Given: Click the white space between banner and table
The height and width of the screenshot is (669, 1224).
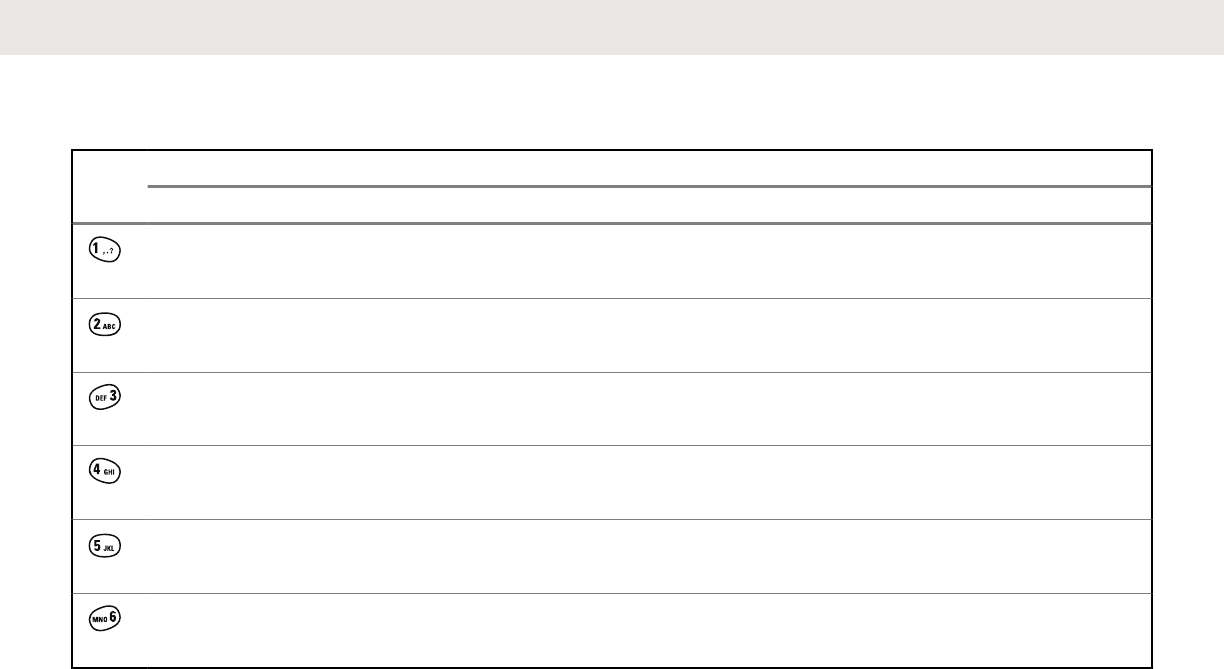Looking at the screenshot, I should pyautogui.click(x=612, y=102).
